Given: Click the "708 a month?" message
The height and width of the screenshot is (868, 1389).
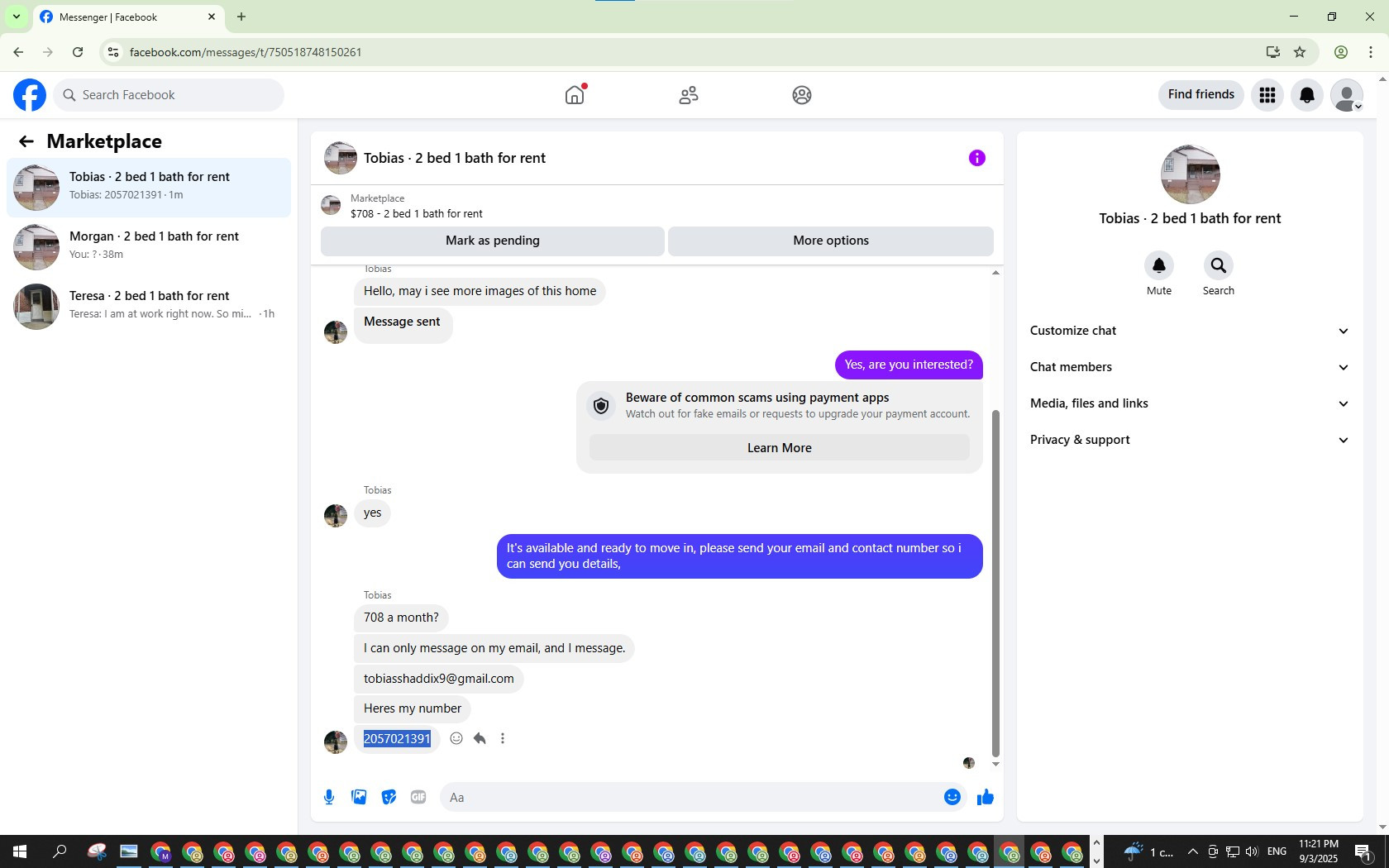Looking at the screenshot, I should pos(401,618).
